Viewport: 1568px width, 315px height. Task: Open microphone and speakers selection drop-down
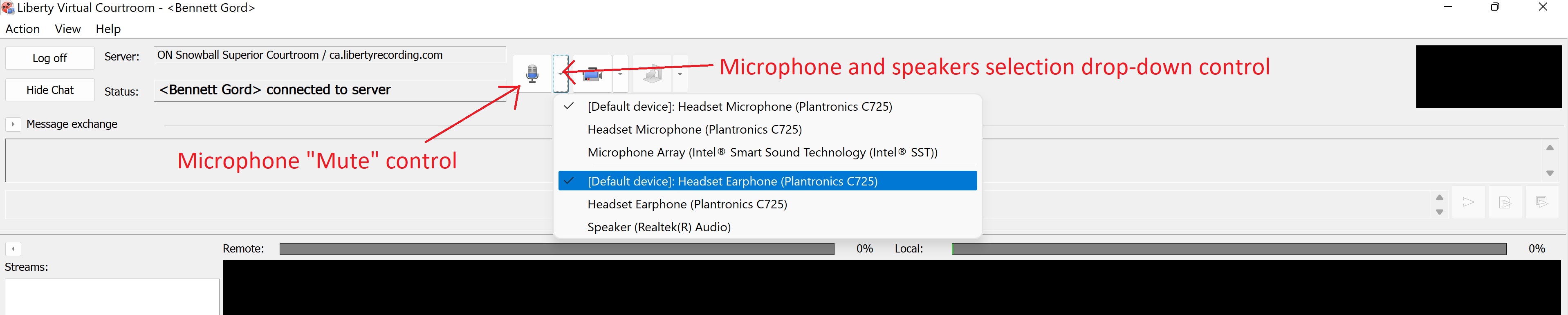coord(561,74)
